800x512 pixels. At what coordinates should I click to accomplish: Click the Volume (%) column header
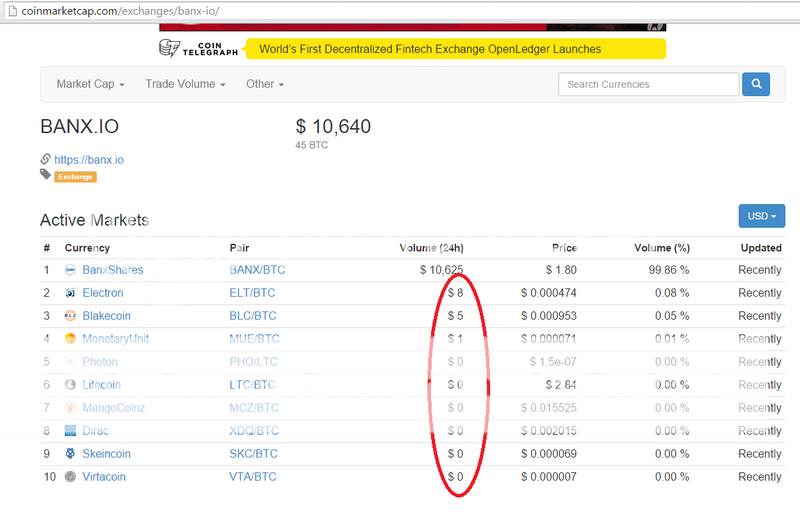pyautogui.click(x=662, y=248)
